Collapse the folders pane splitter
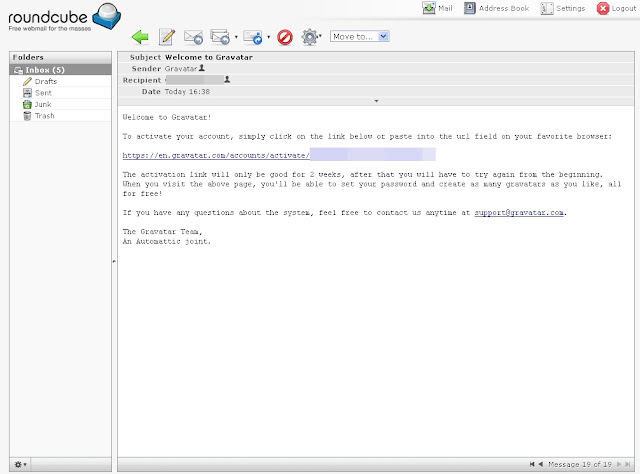This screenshot has width=640, height=474. point(114,261)
